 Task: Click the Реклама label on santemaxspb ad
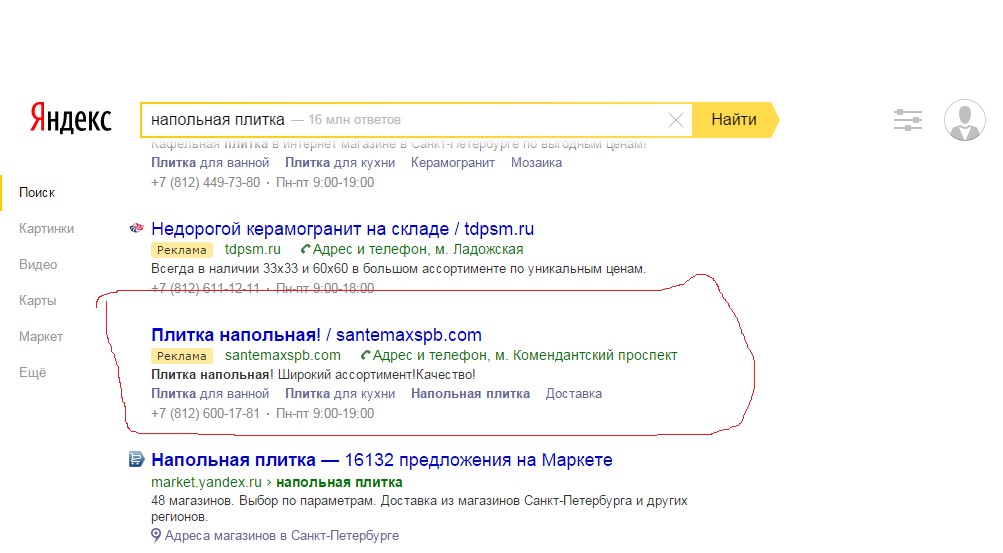(x=182, y=355)
